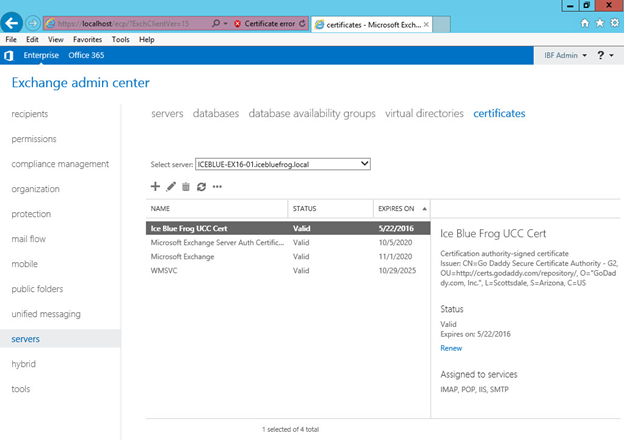This screenshot has width=624, height=447.
Task: Open the Edit menu
Action: [32, 39]
